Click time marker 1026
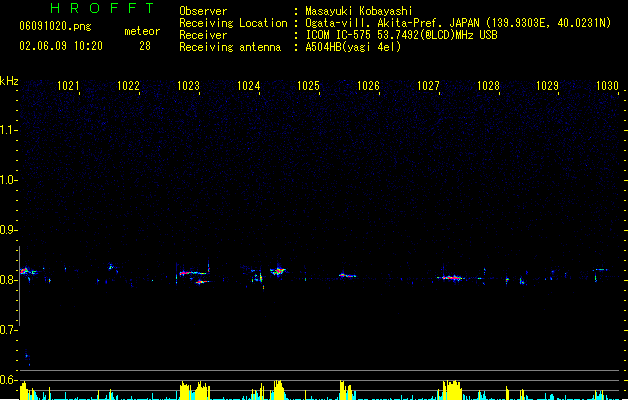629x400 pixels. click(x=368, y=86)
